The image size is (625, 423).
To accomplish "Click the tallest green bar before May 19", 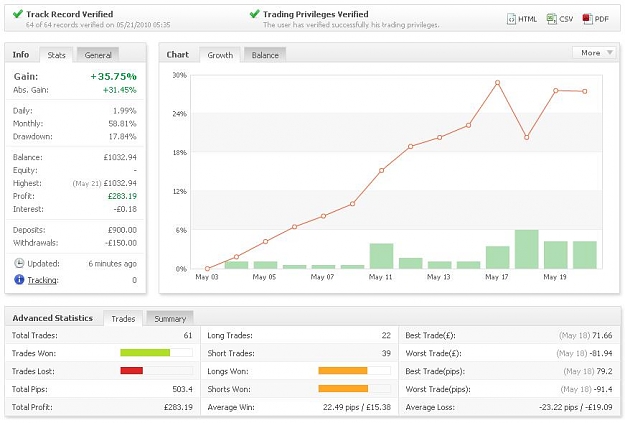I will (x=527, y=249).
